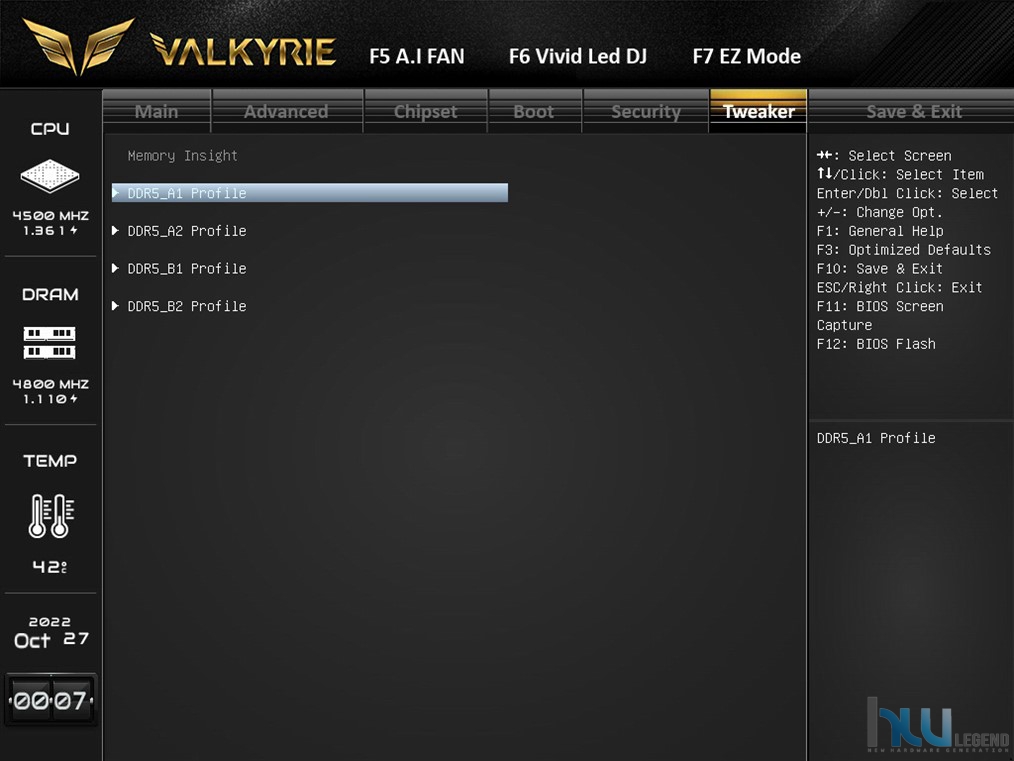The width and height of the screenshot is (1014, 761).
Task: Expand the DDR5_B2 Profile arrow
Action: (116, 305)
